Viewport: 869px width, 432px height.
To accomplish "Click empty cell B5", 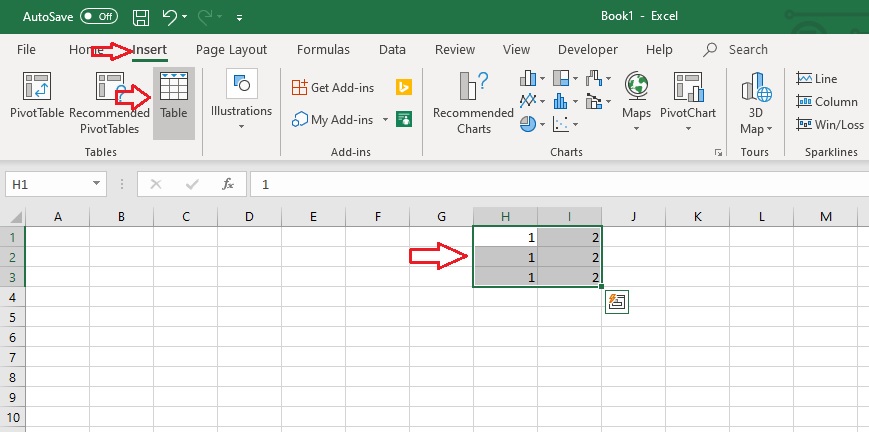I will click(x=121, y=317).
